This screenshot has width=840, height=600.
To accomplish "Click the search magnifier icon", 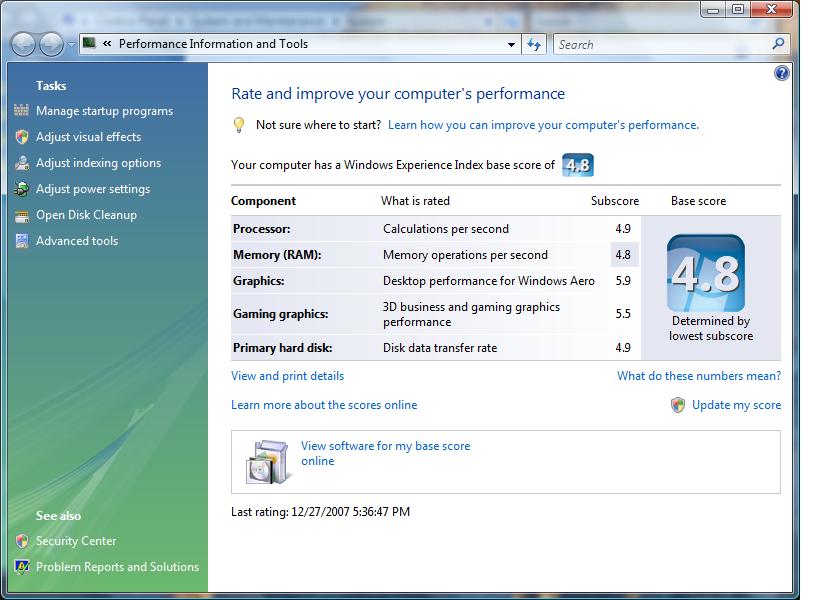I will (778, 44).
